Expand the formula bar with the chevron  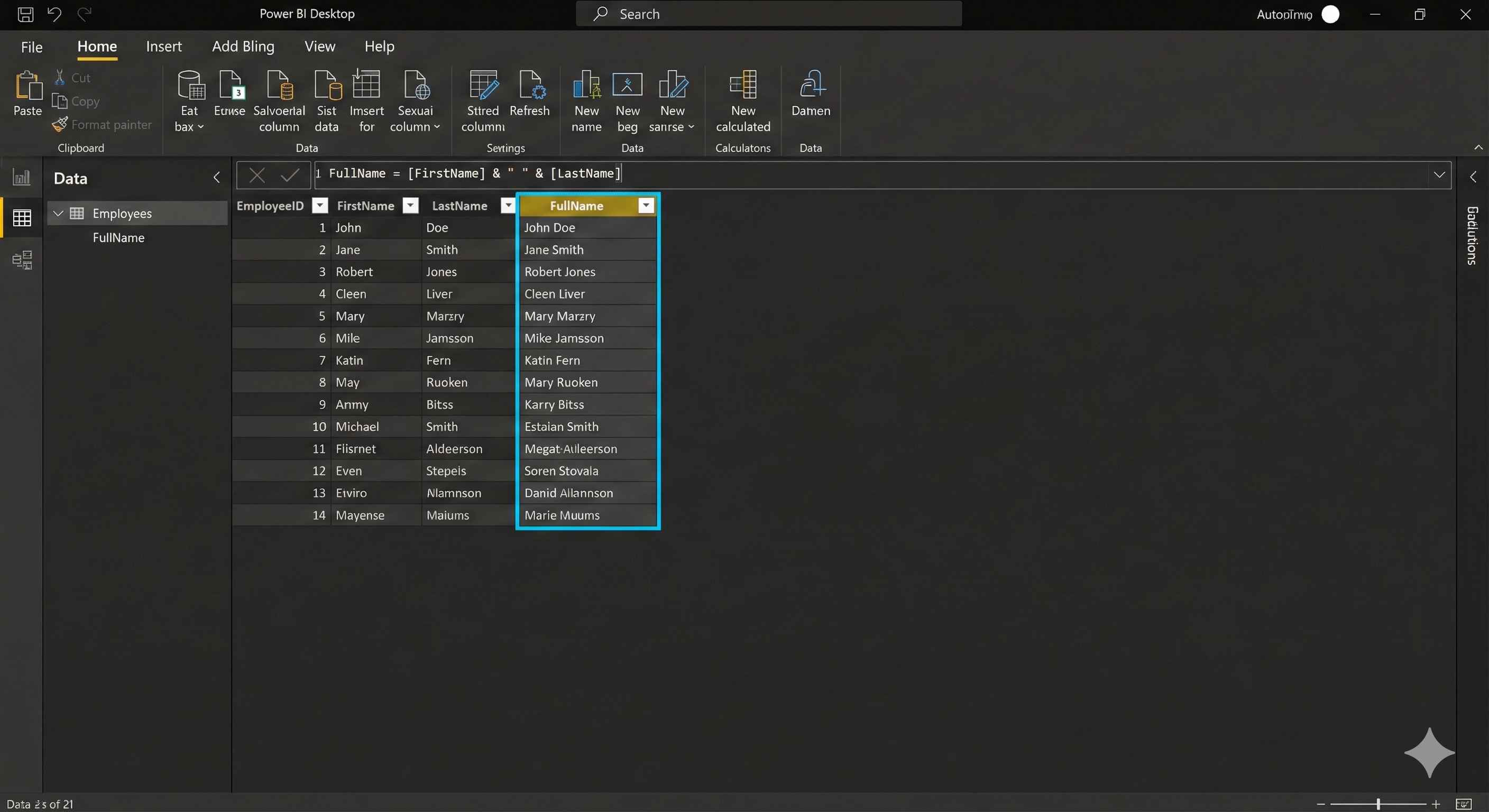tap(1439, 174)
